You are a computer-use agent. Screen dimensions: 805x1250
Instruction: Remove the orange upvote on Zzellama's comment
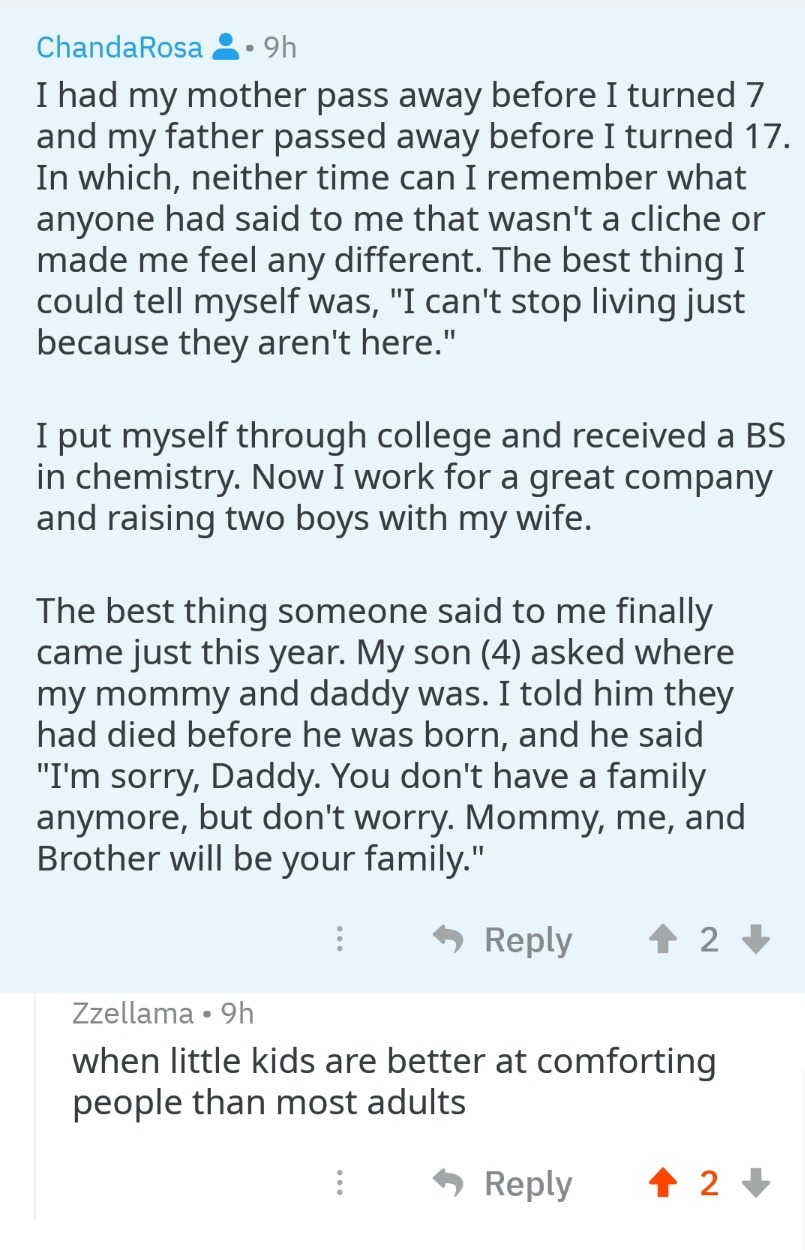661,1183
